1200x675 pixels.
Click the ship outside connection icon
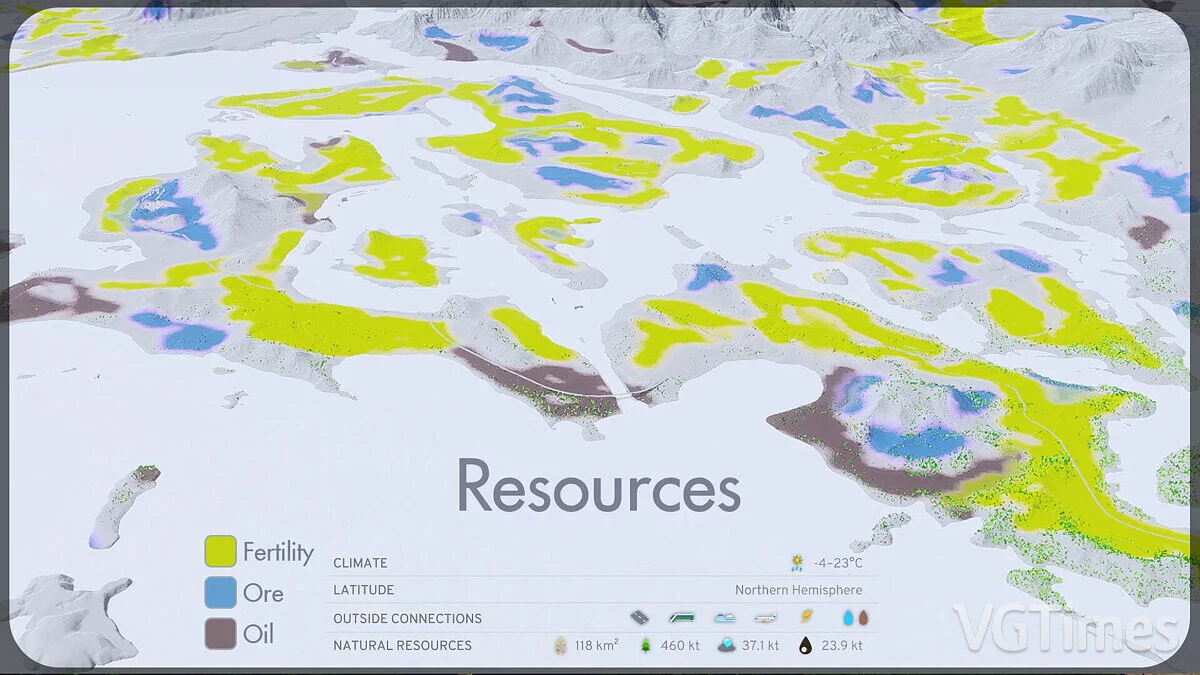(x=724, y=618)
